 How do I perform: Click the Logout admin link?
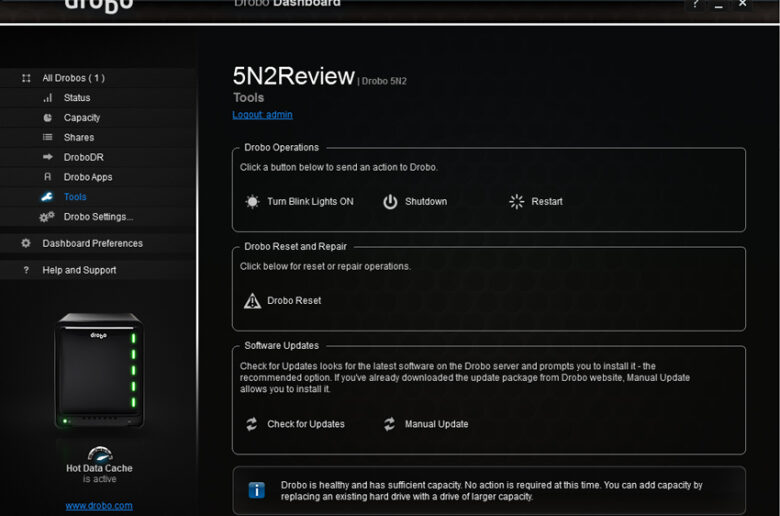262,114
